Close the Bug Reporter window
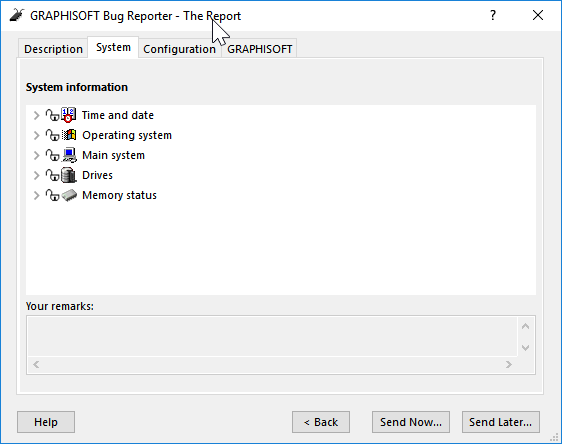562x444 pixels. (x=538, y=15)
